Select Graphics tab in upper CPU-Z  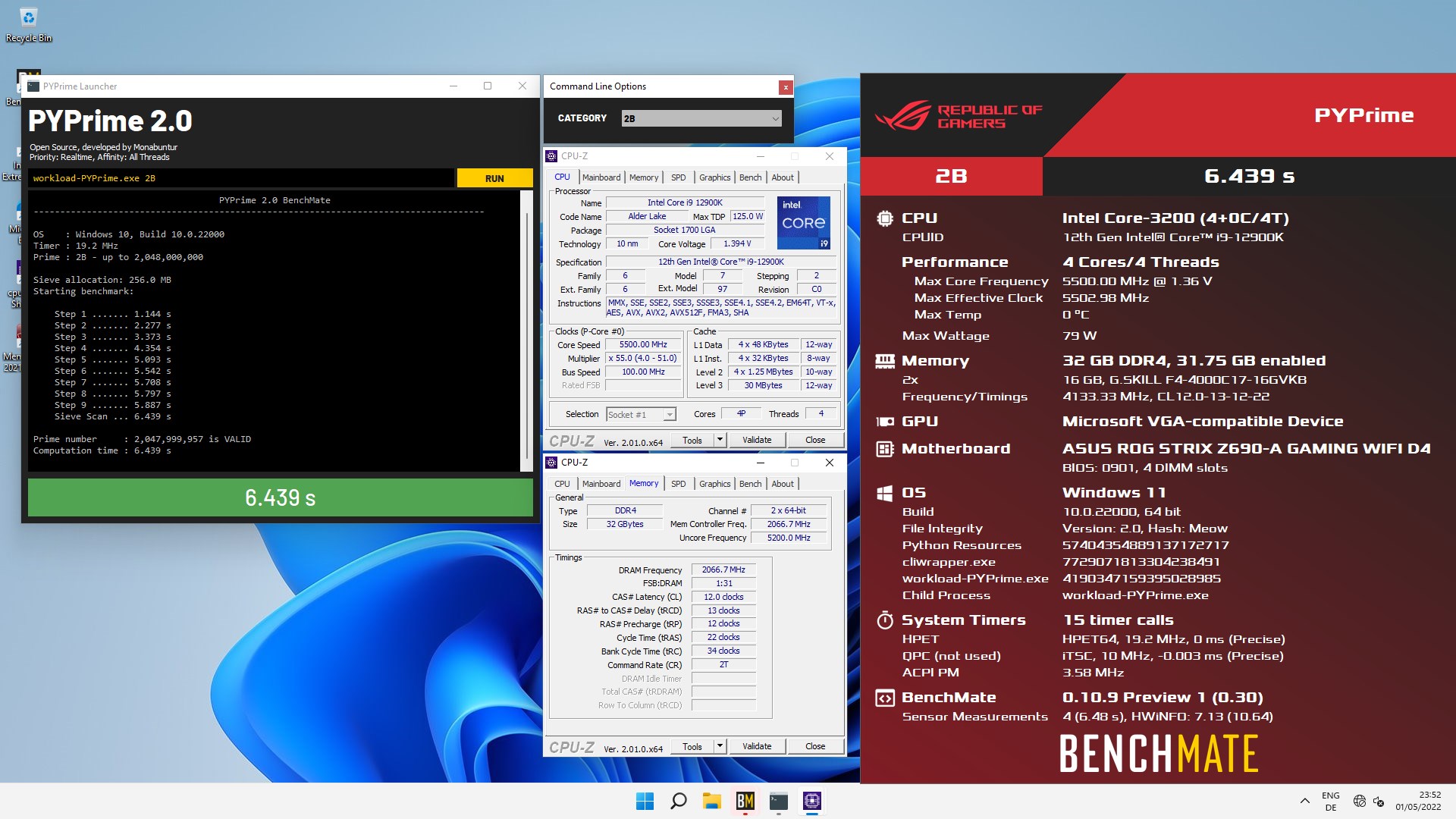click(x=714, y=177)
